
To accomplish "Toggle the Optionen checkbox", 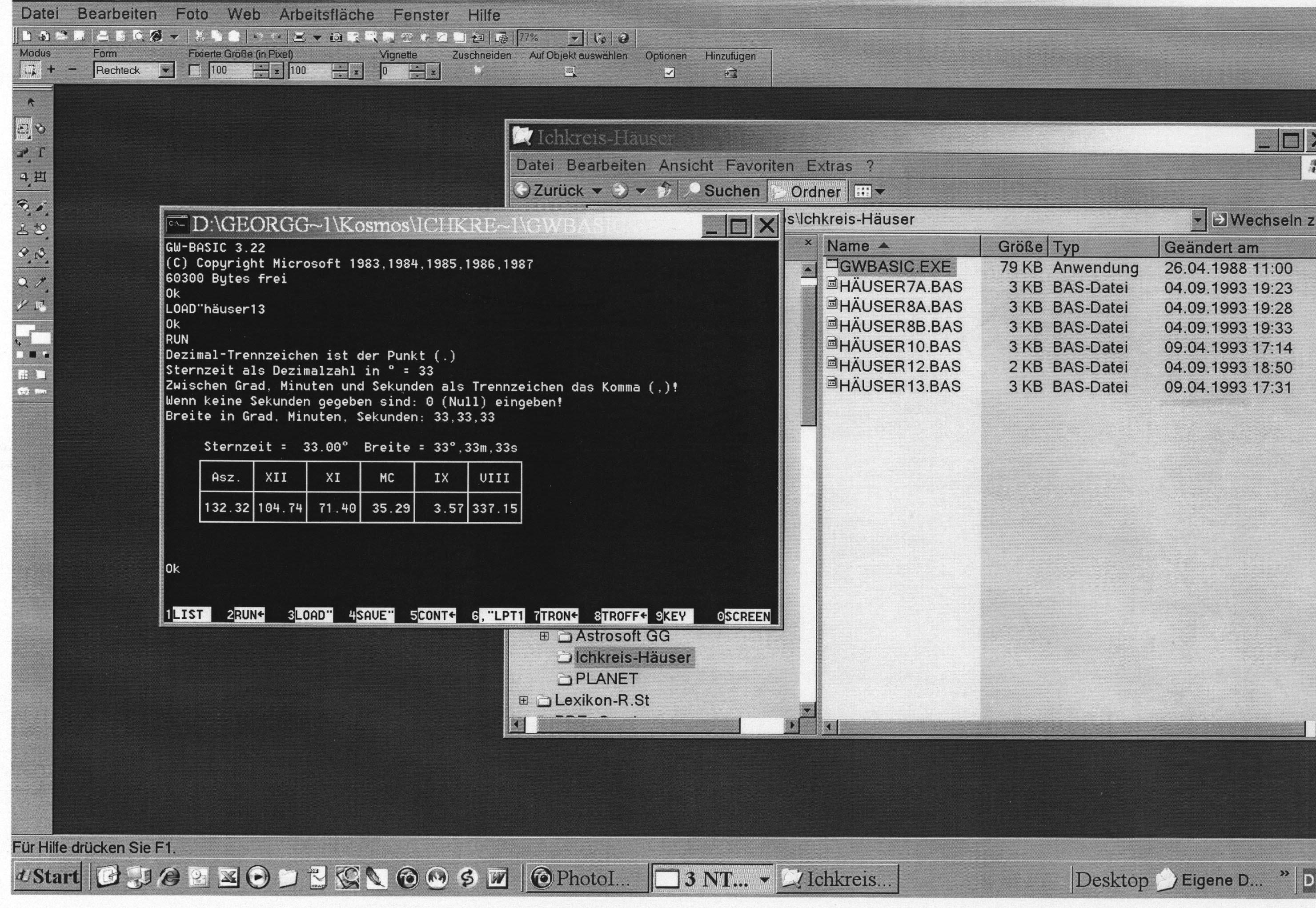I will click(669, 72).
